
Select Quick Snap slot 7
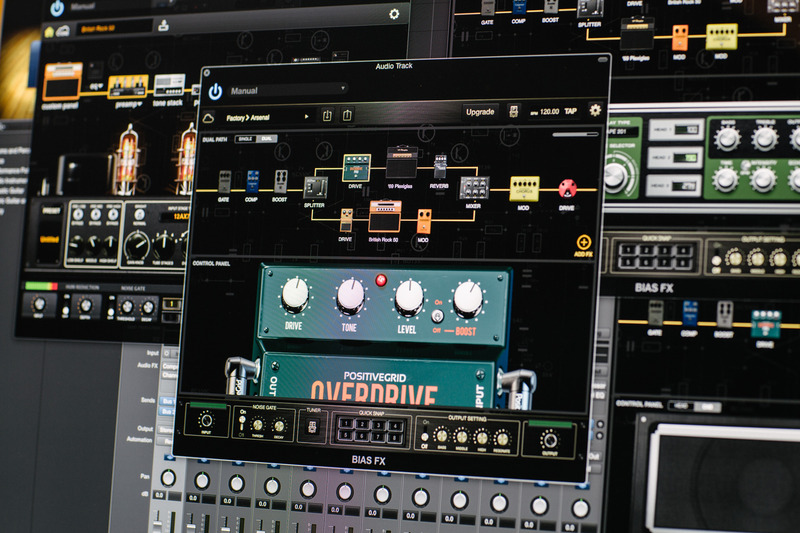379,437
